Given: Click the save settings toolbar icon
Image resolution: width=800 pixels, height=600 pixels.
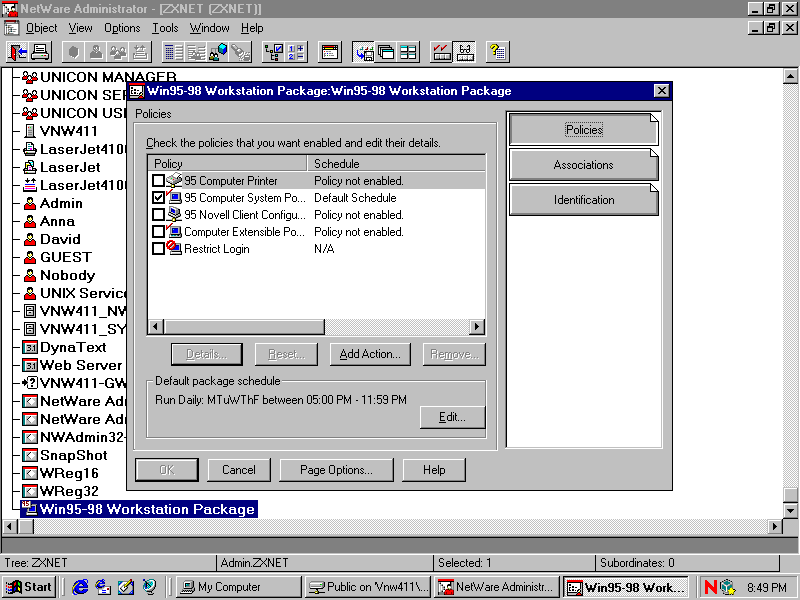Looking at the screenshot, I should 364,52.
